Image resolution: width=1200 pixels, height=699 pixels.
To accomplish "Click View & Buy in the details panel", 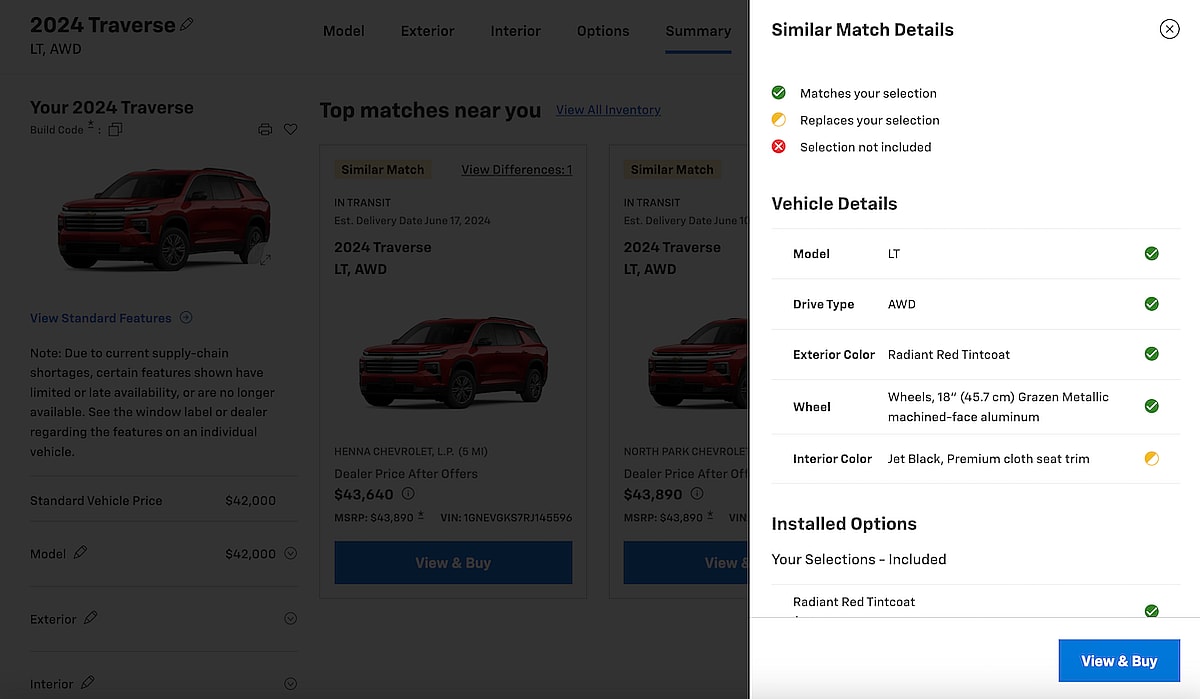I will 1119,660.
